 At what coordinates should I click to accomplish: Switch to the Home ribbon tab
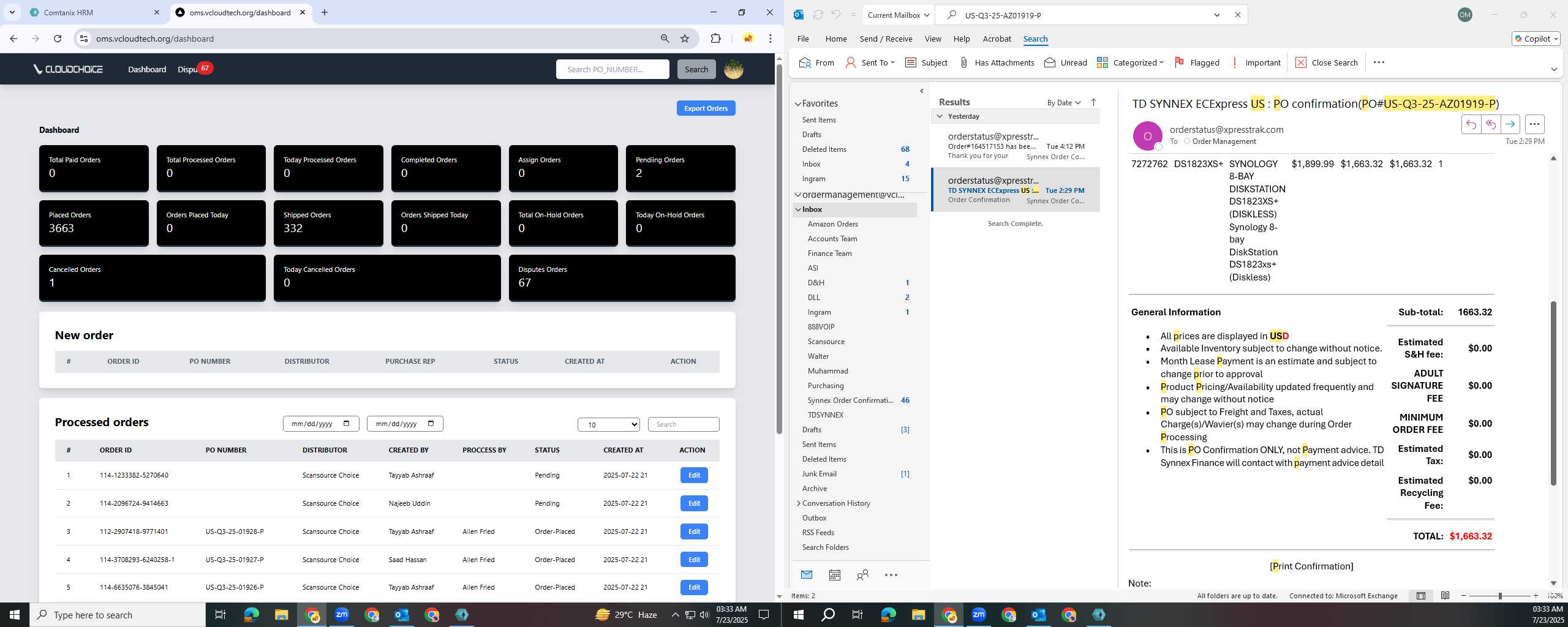click(835, 39)
